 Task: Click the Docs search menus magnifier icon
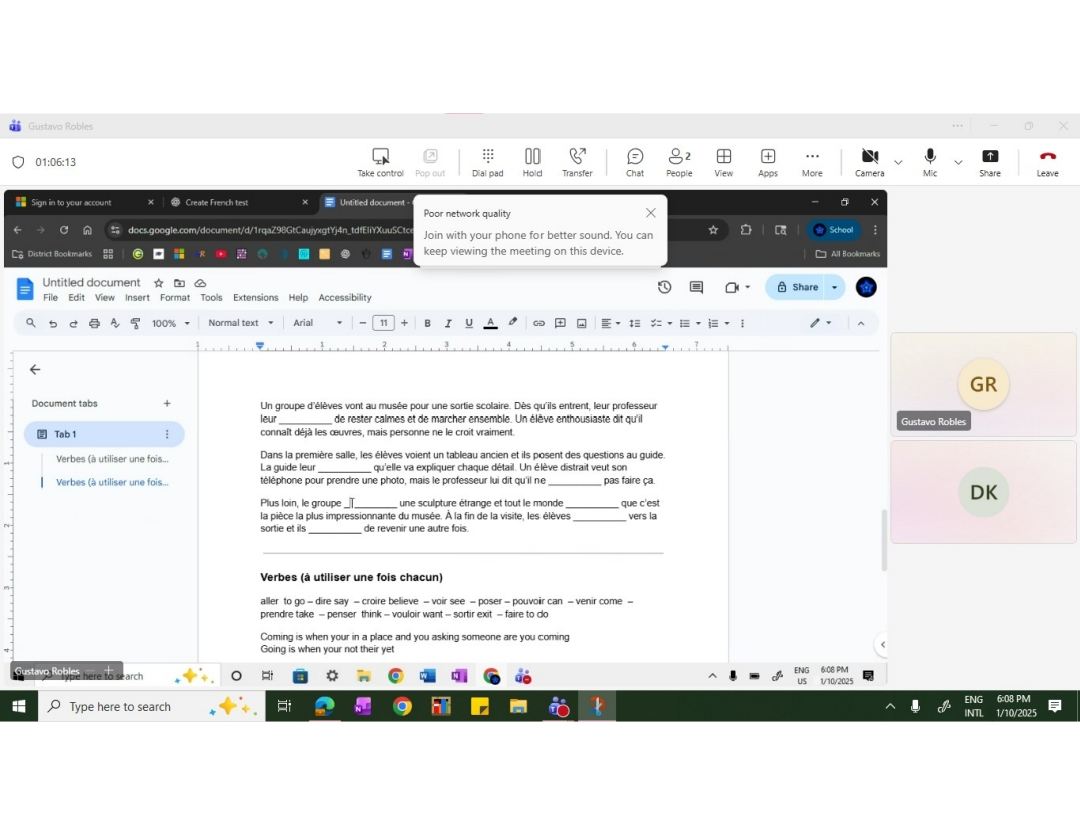coord(30,323)
